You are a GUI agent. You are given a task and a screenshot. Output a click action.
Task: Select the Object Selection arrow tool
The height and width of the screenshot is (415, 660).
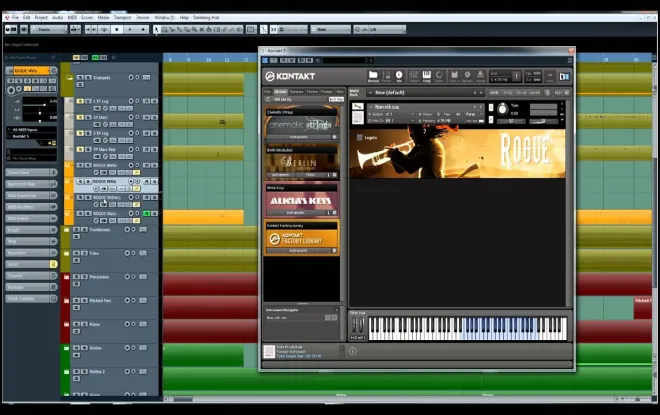(x=157, y=29)
